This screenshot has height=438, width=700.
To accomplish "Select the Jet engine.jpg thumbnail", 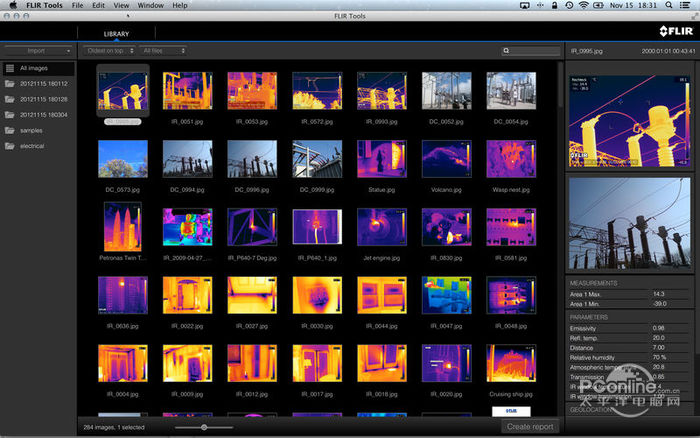I will point(381,227).
